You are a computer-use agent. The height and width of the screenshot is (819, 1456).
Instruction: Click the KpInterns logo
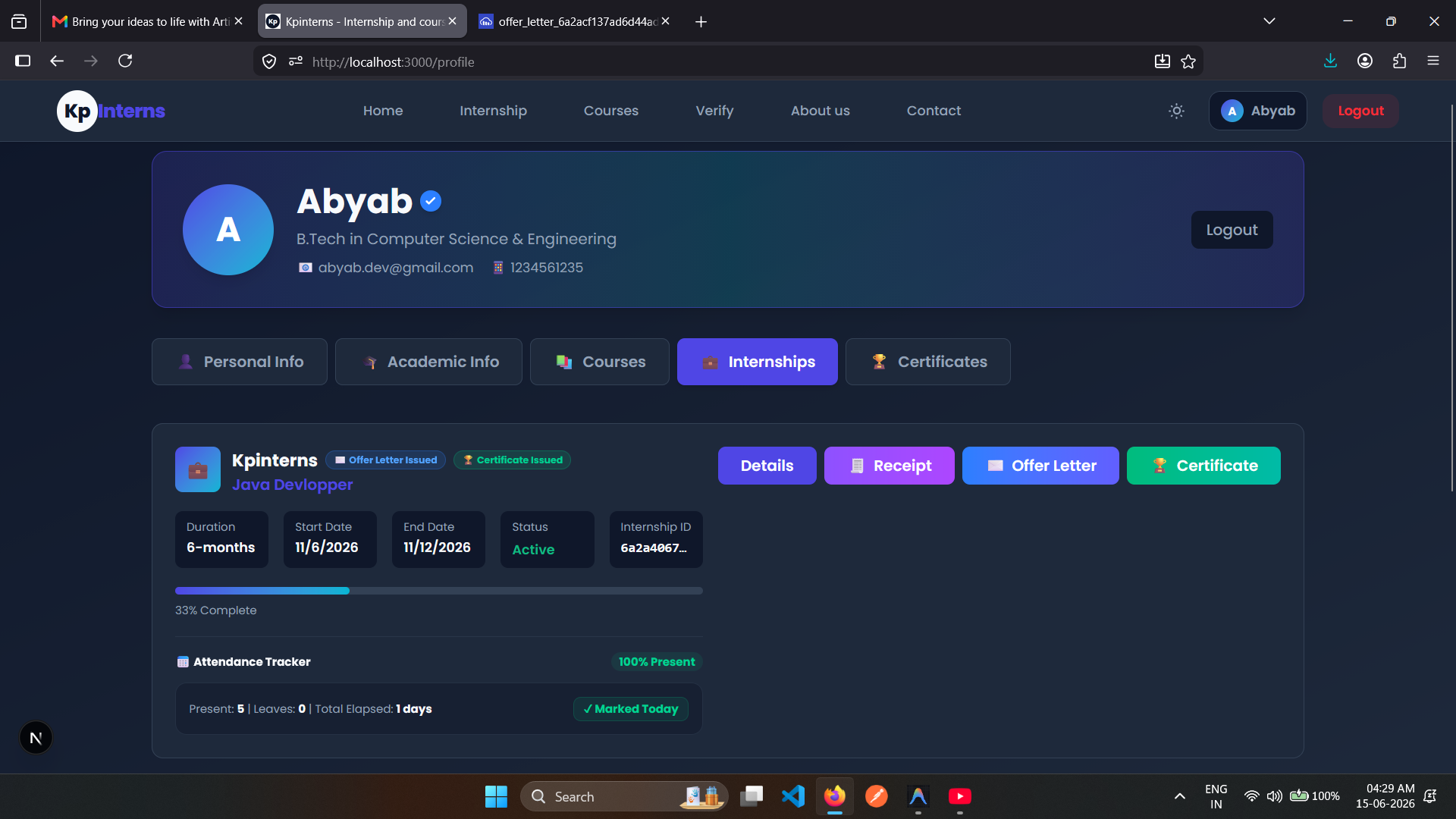111,111
